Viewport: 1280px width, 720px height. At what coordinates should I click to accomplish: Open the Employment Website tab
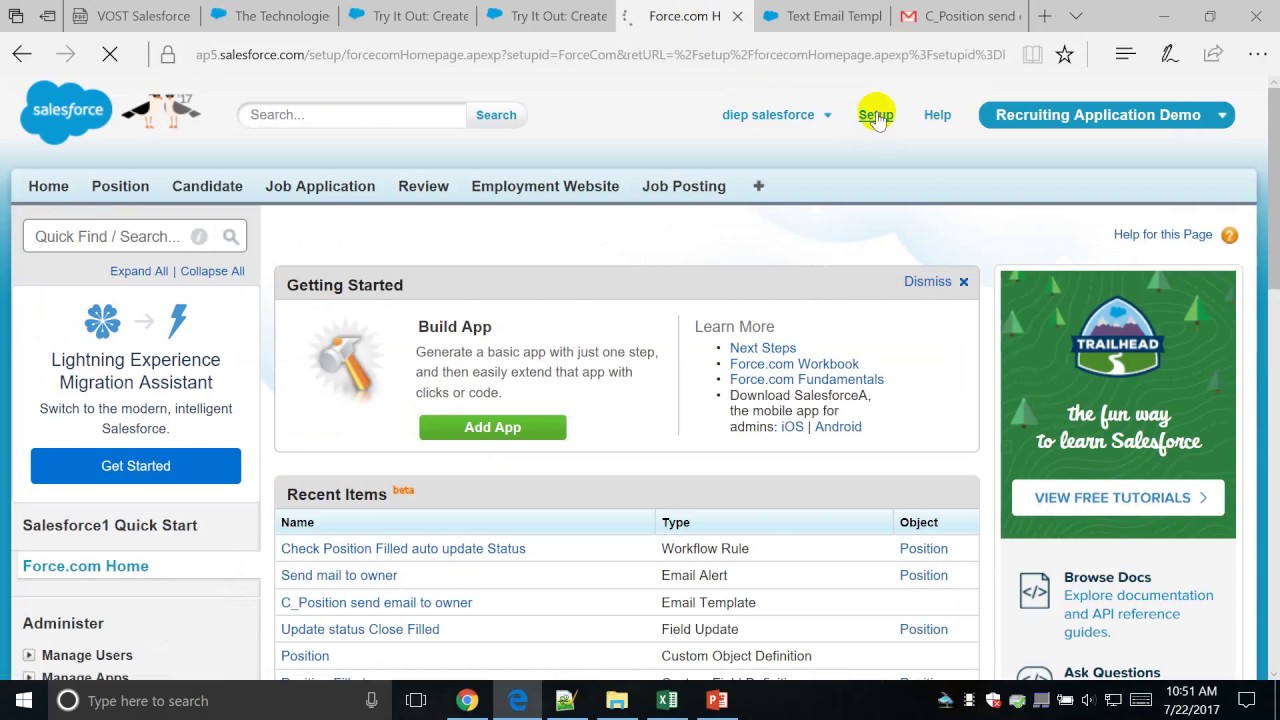click(x=545, y=186)
